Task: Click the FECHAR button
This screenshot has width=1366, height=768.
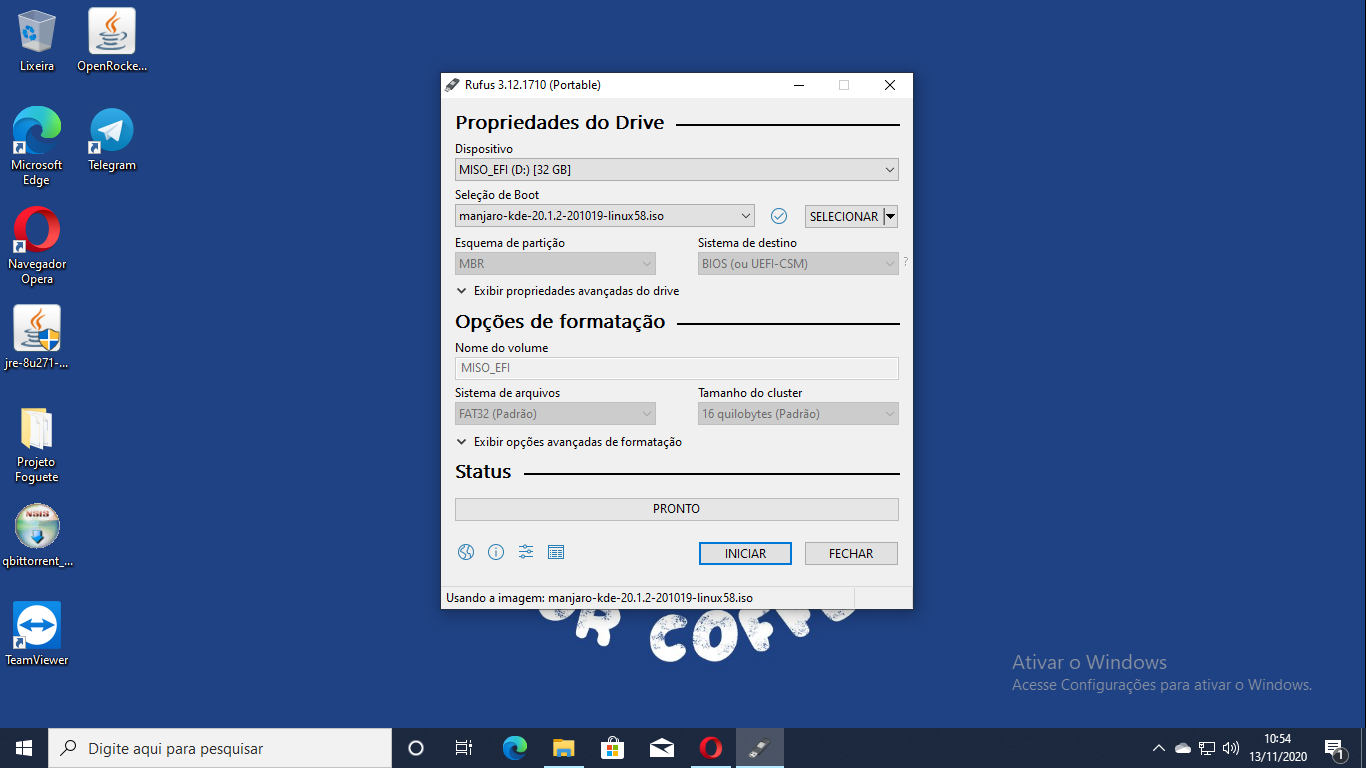Action: 851,553
